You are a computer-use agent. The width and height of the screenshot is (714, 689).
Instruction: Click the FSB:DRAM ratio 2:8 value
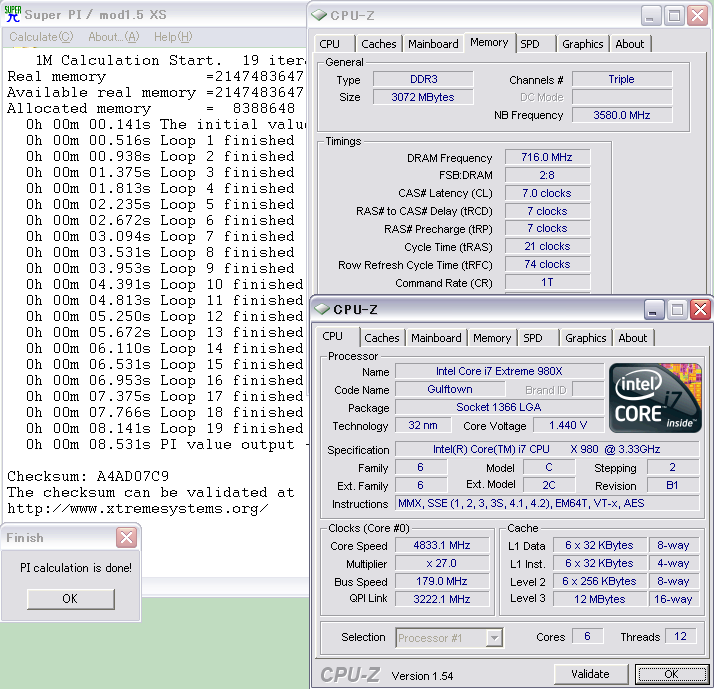click(x=547, y=175)
